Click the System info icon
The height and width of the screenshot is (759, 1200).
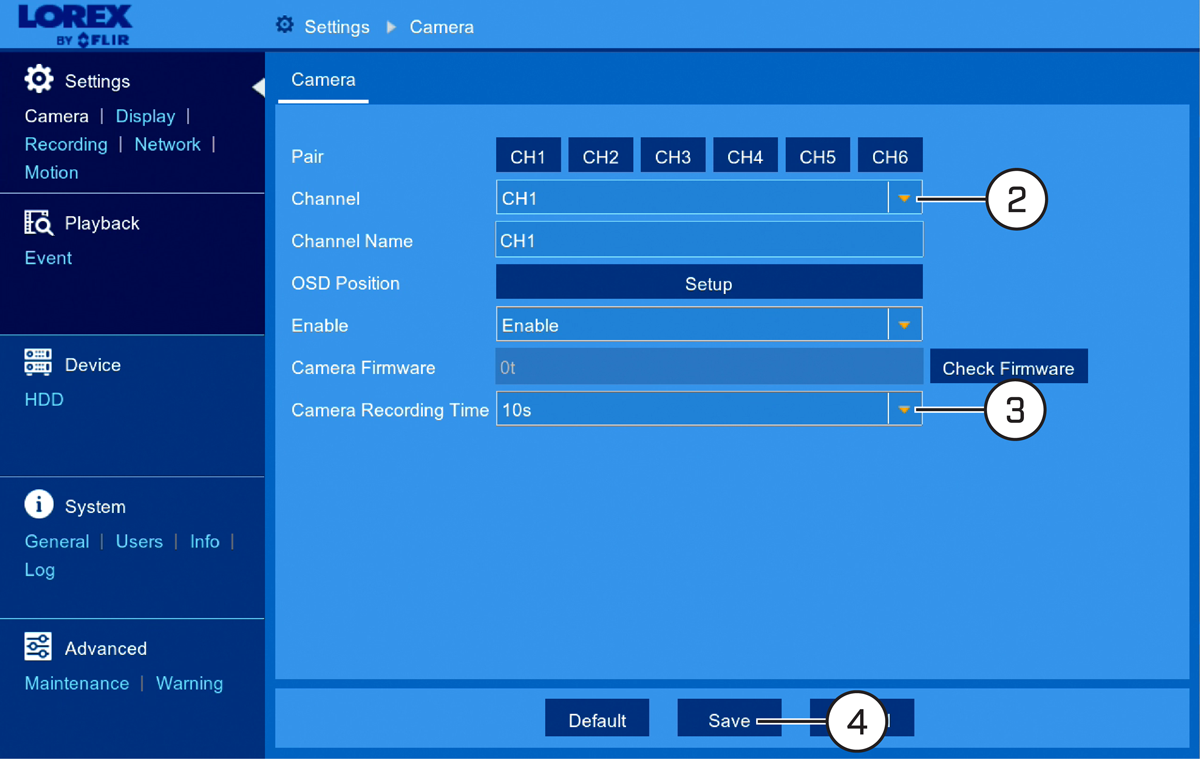tap(38, 505)
